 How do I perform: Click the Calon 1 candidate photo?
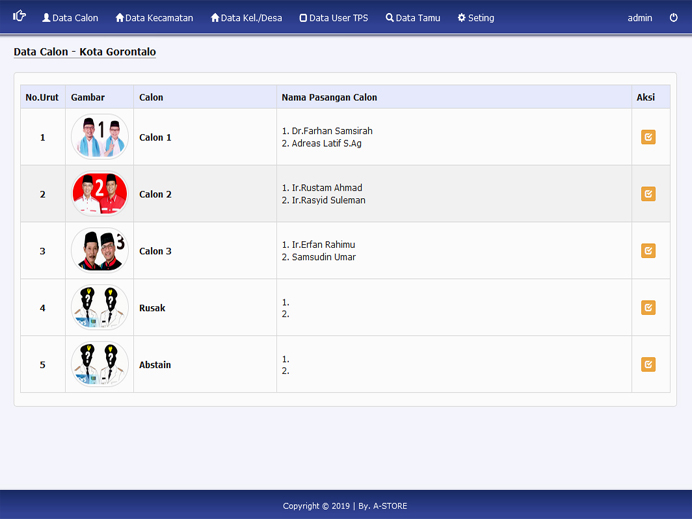coord(100,137)
